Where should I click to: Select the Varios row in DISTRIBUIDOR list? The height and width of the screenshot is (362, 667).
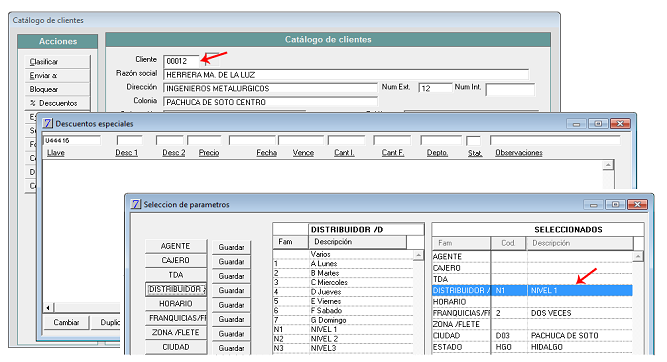343,254
